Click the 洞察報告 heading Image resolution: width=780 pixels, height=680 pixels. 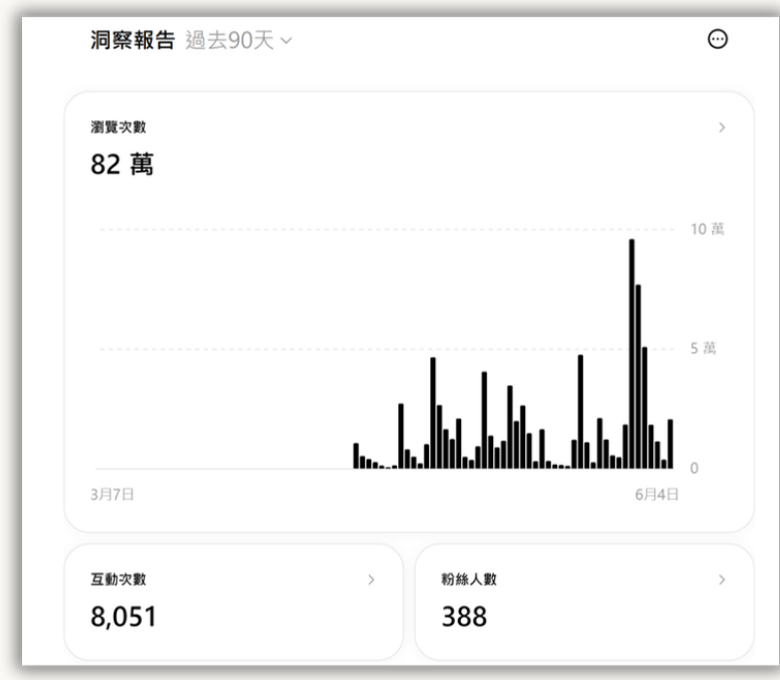[x=132, y=40]
